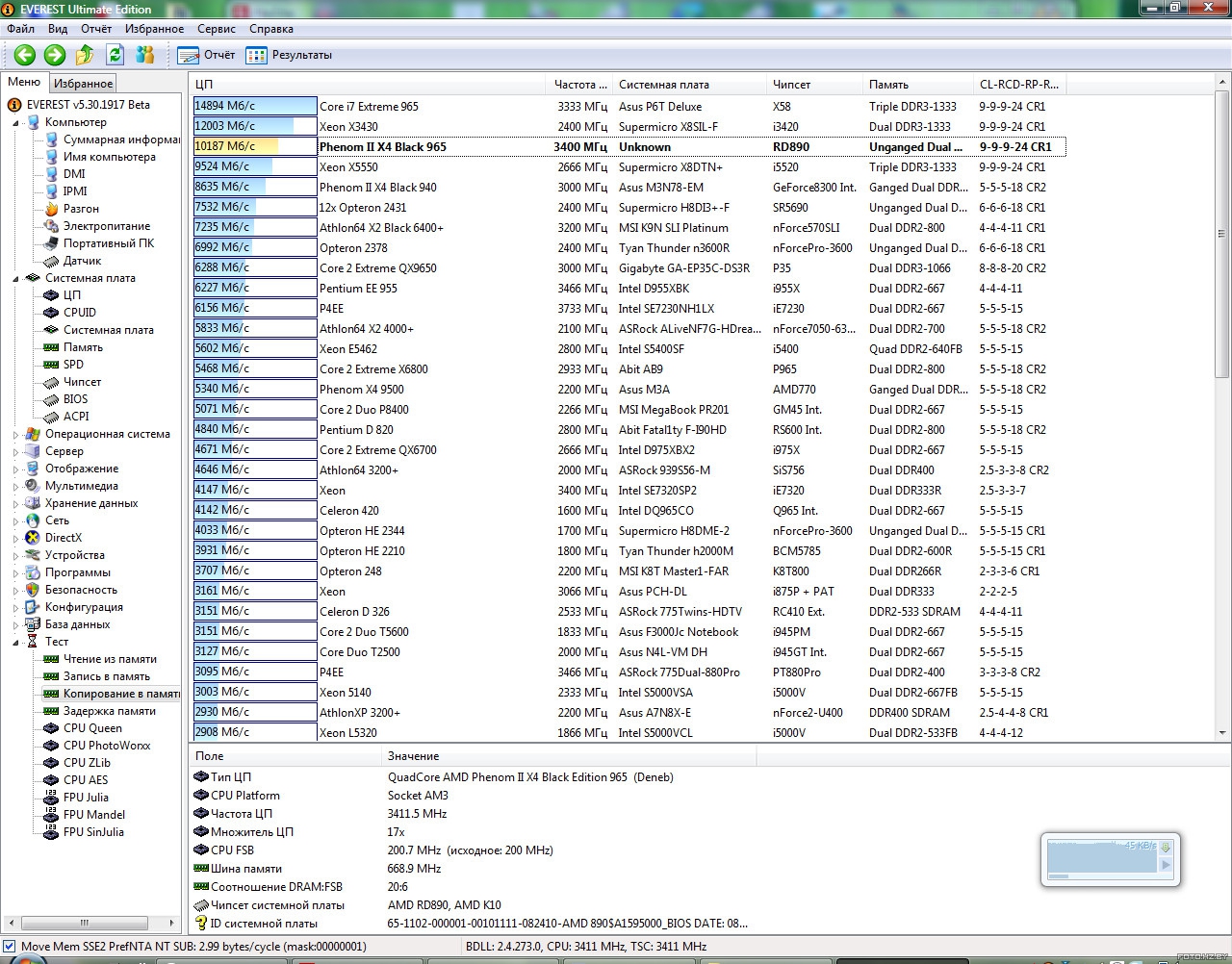Select the Портативный ПК laptop icon
This screenshot has width=1232, height=964.
click(x=52, y=243)
